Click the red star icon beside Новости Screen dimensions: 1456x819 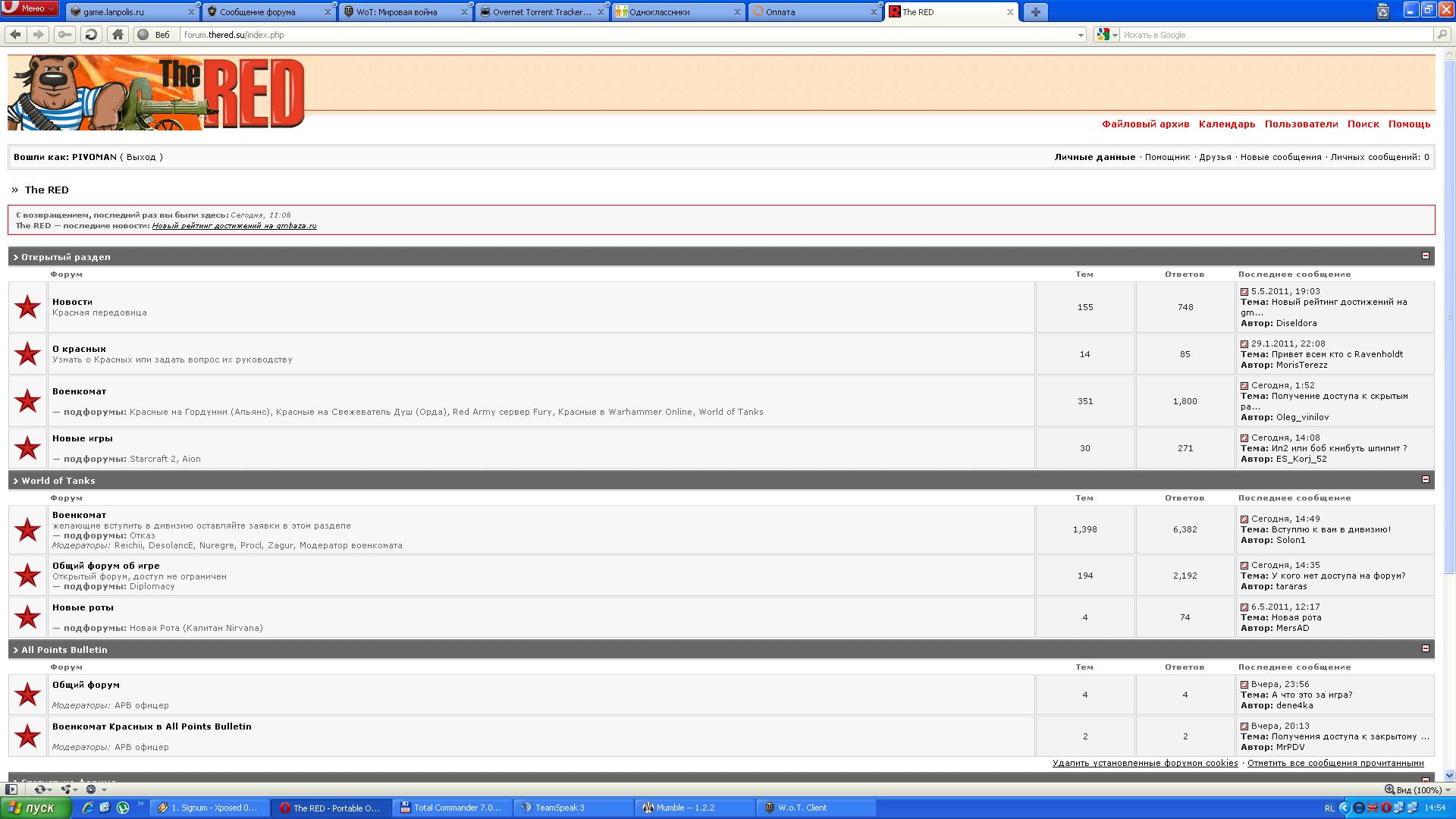[28, 307]
